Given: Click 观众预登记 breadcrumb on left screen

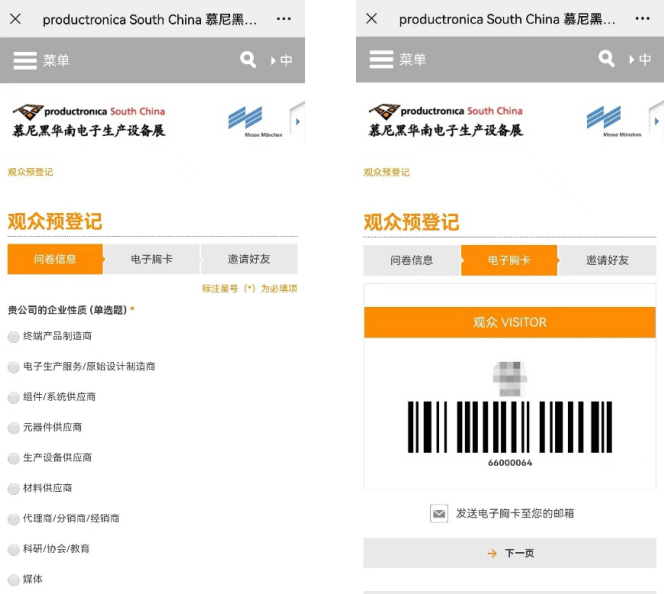Looking at the screenshot, I should point(30,172).
